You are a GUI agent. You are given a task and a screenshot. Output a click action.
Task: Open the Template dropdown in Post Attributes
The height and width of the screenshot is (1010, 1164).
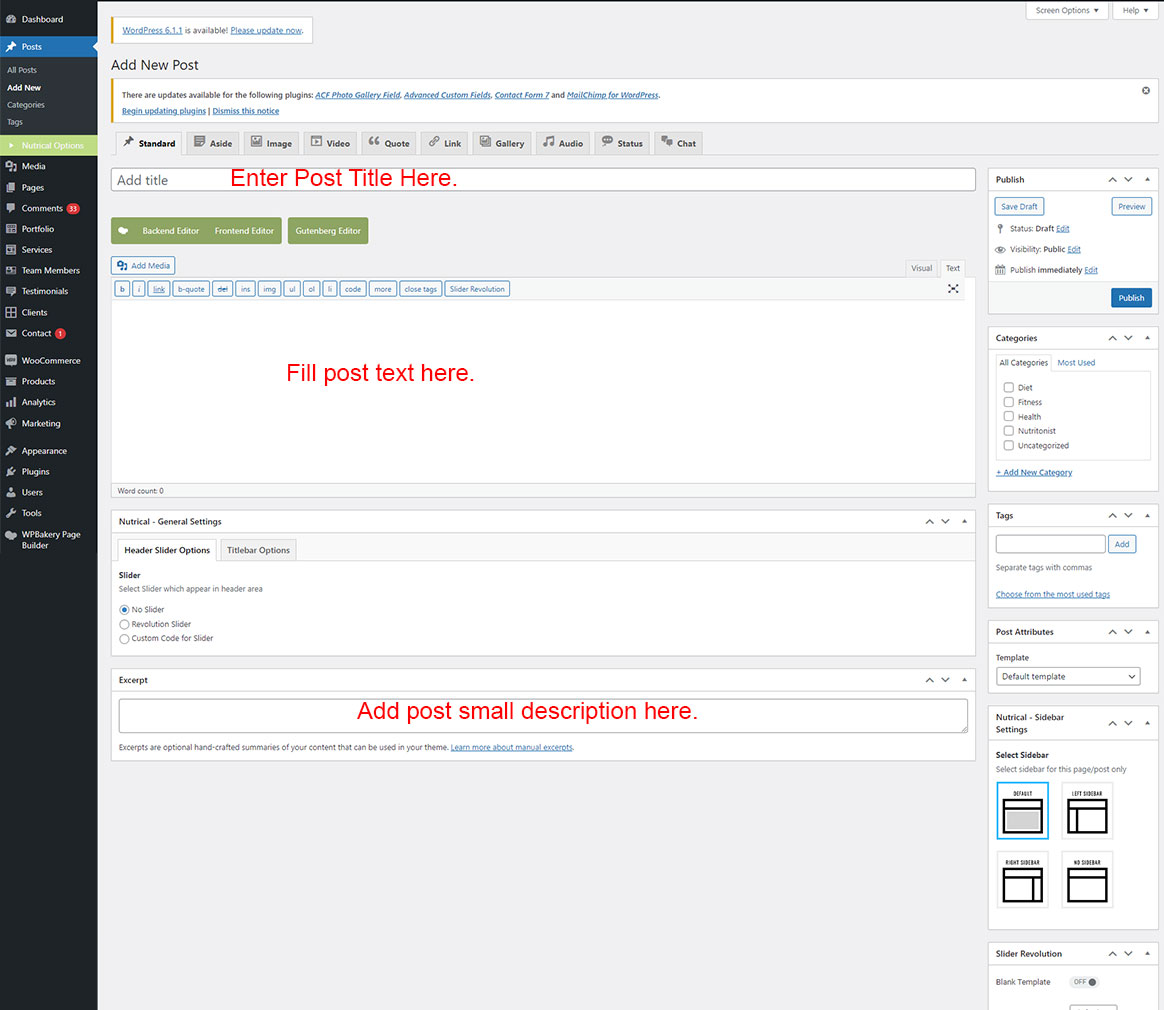1067,677
